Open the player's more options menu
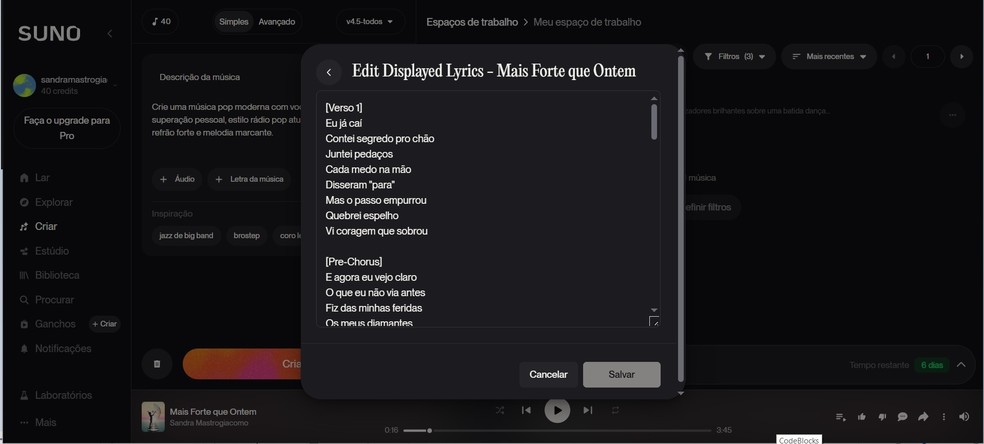984x444 pixels. [943, 417]
